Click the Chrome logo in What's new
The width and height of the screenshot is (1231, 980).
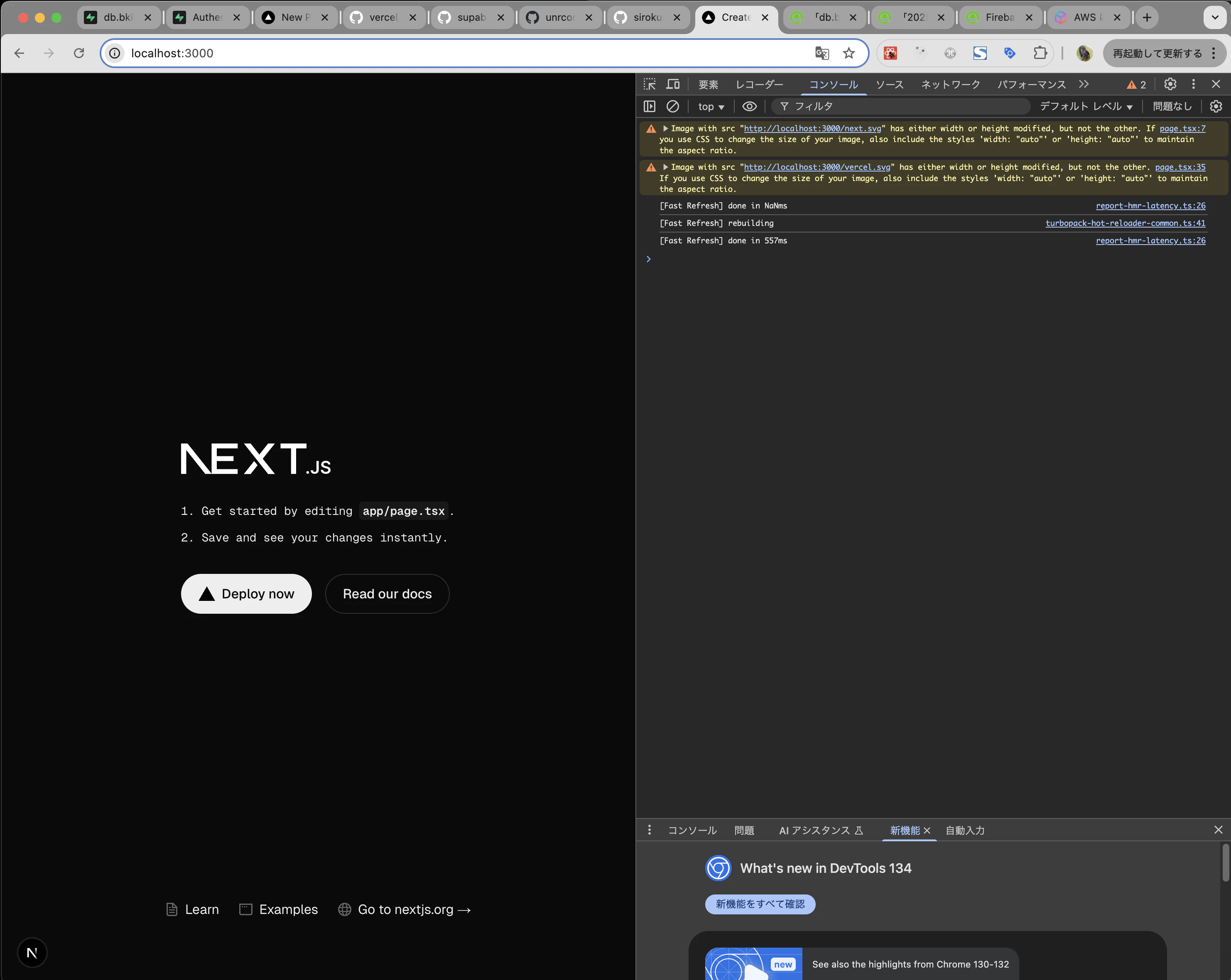coord(718,868)
